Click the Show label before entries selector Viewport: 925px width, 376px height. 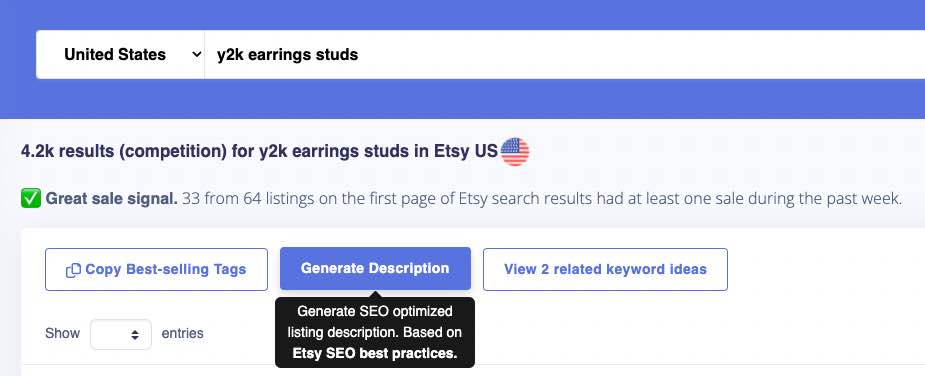tap(63, 334)
